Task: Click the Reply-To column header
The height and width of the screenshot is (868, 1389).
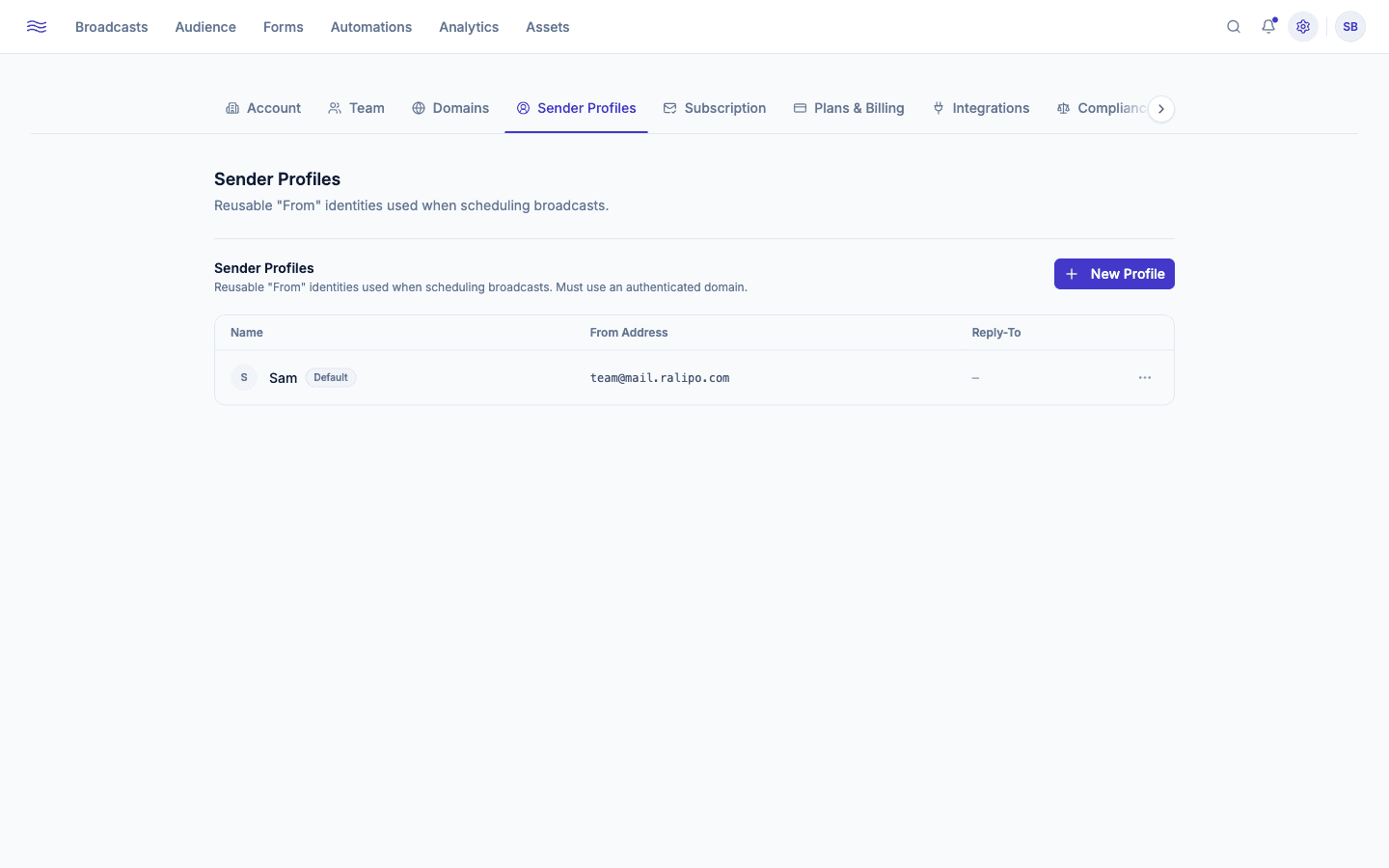Action: (996, 333)
